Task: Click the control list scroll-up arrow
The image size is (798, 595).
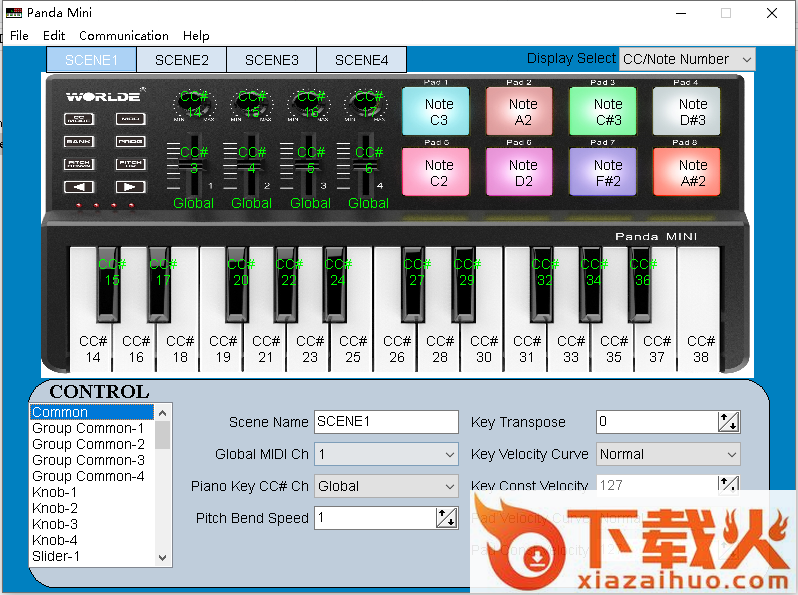Action: coord(163,413)
